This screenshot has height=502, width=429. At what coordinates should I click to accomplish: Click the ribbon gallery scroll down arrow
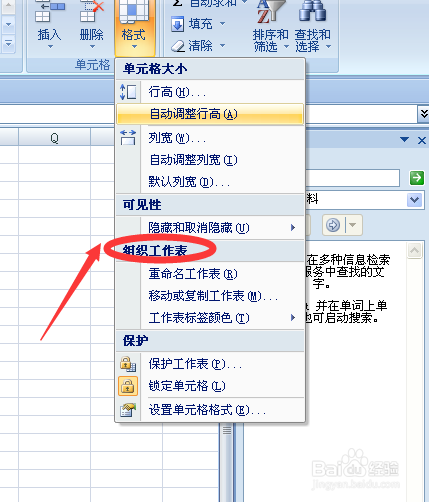click(8, 25)
